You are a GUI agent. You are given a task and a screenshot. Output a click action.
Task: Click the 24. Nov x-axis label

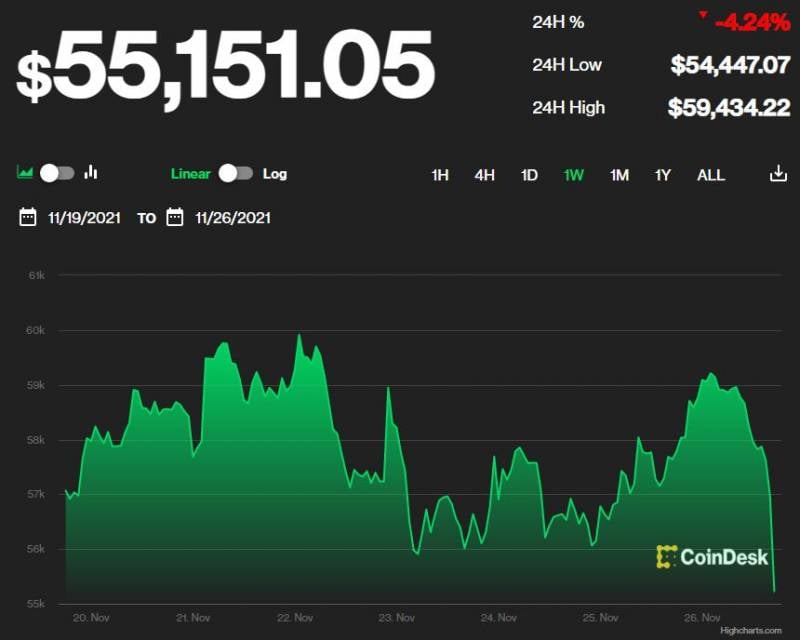pos(498,618)
